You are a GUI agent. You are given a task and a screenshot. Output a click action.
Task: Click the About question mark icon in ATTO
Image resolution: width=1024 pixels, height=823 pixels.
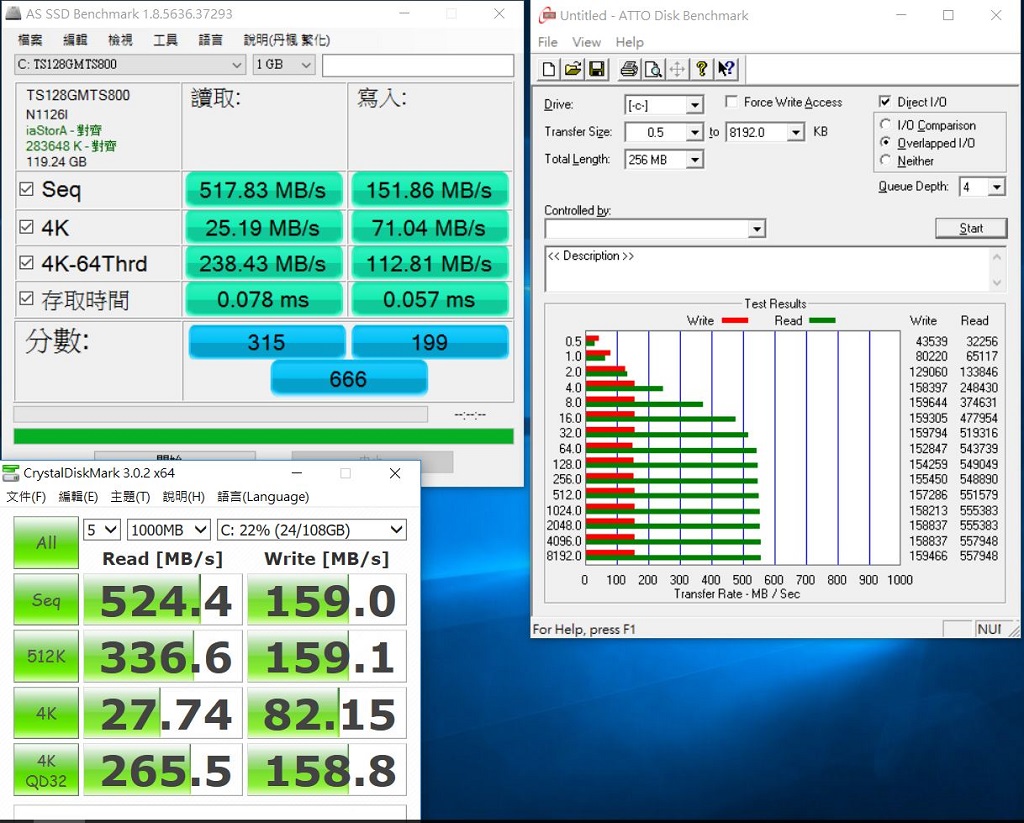click(702, 69)
